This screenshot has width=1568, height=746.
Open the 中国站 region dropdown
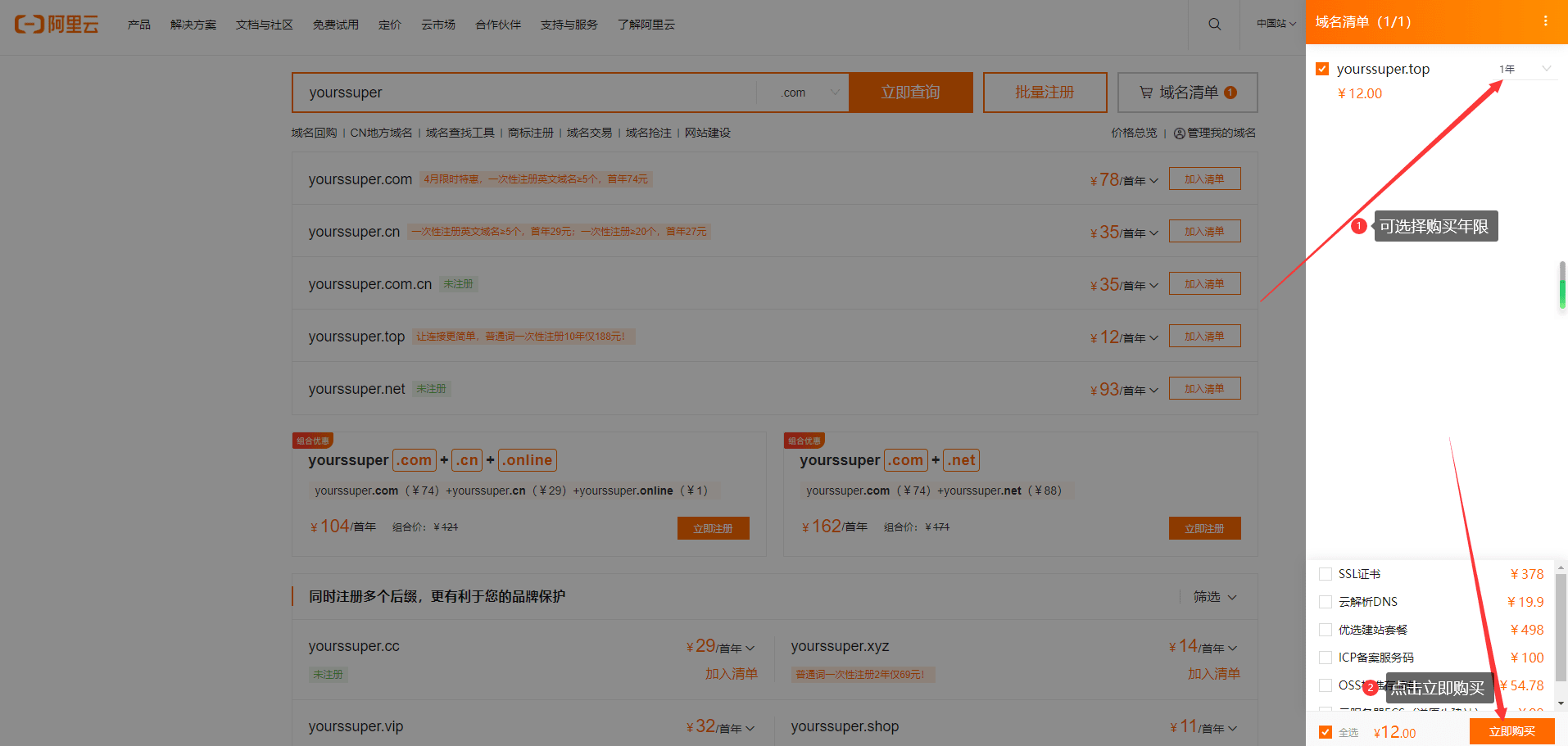click(x=1276, y=24)
